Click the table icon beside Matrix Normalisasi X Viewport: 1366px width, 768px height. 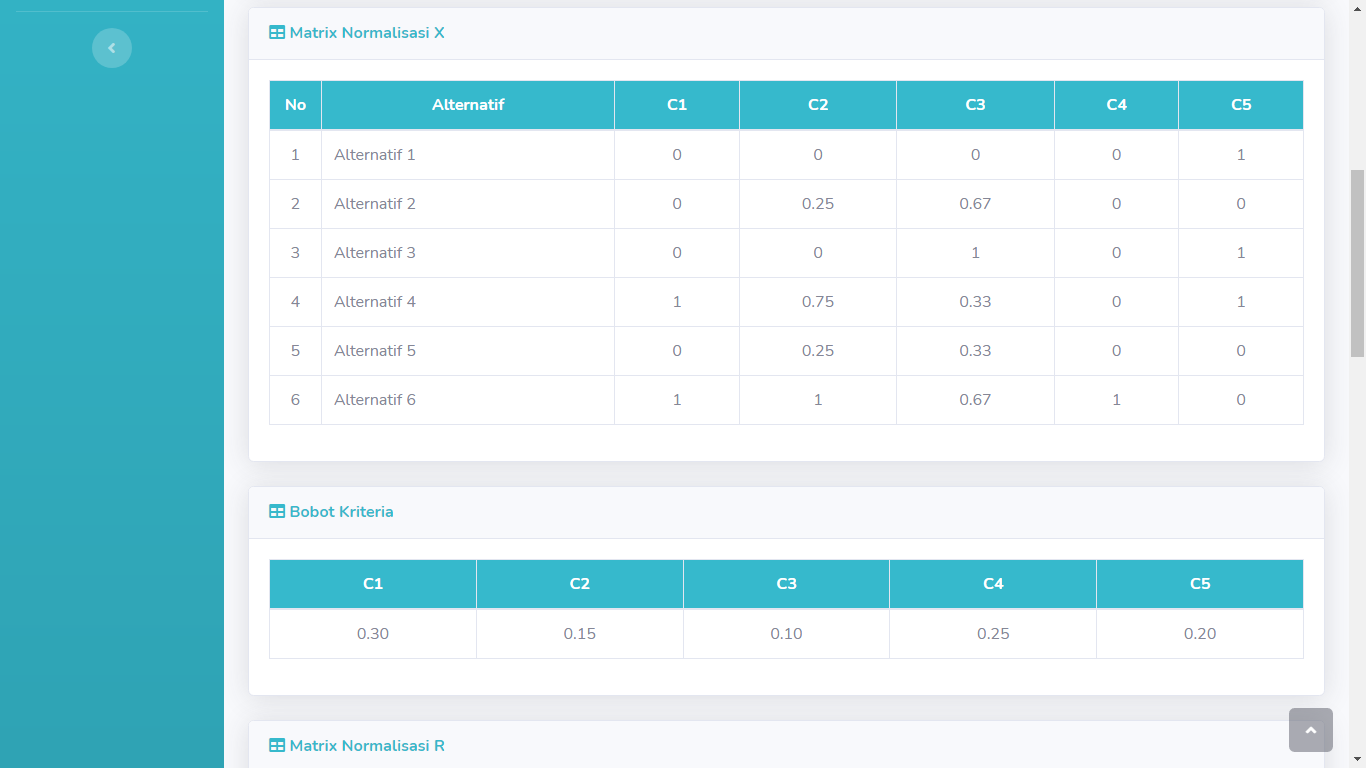pos(277,33)
